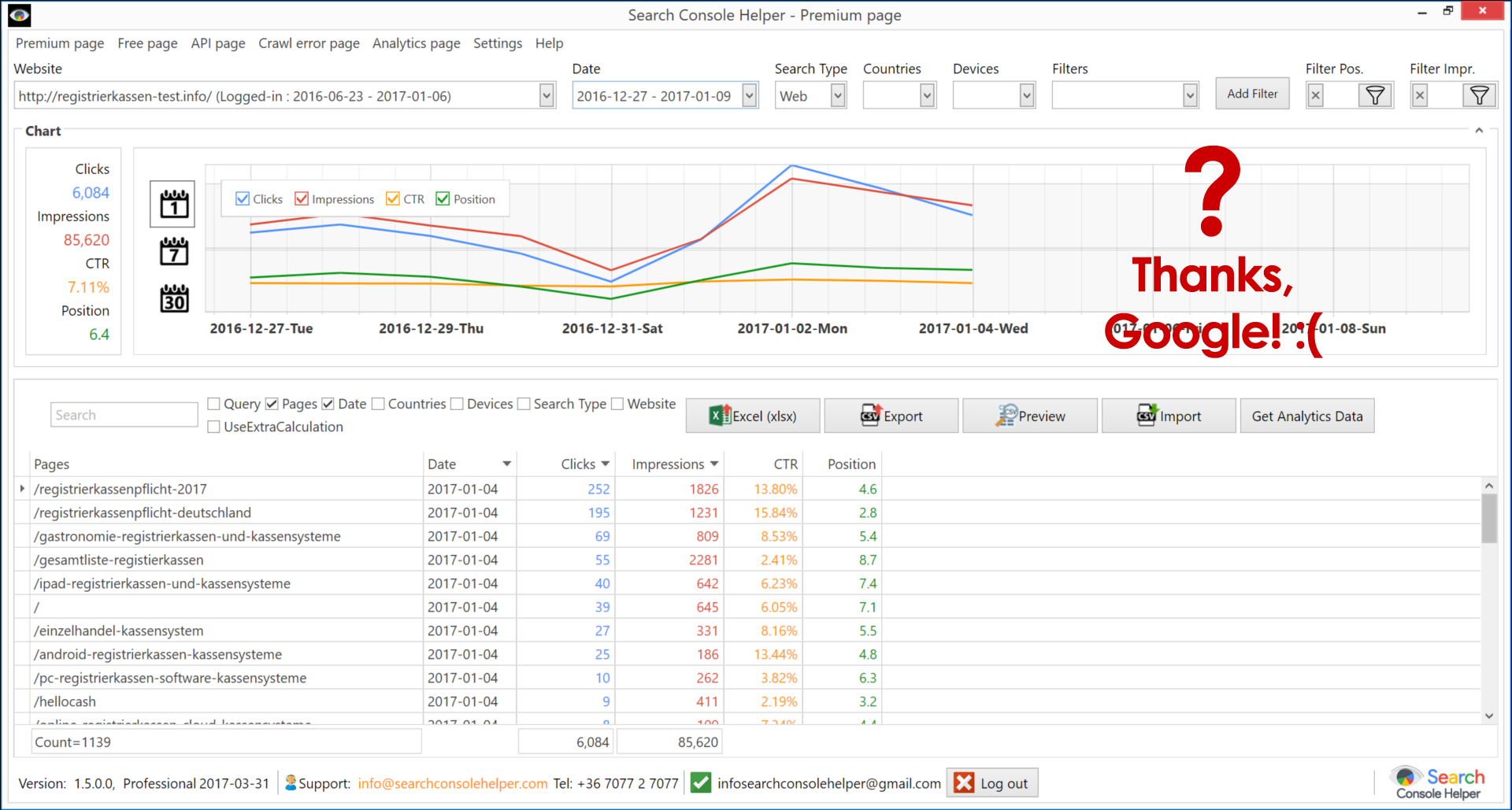
Task: Click the Search Console Helper logo
Action: [1438, 783]
